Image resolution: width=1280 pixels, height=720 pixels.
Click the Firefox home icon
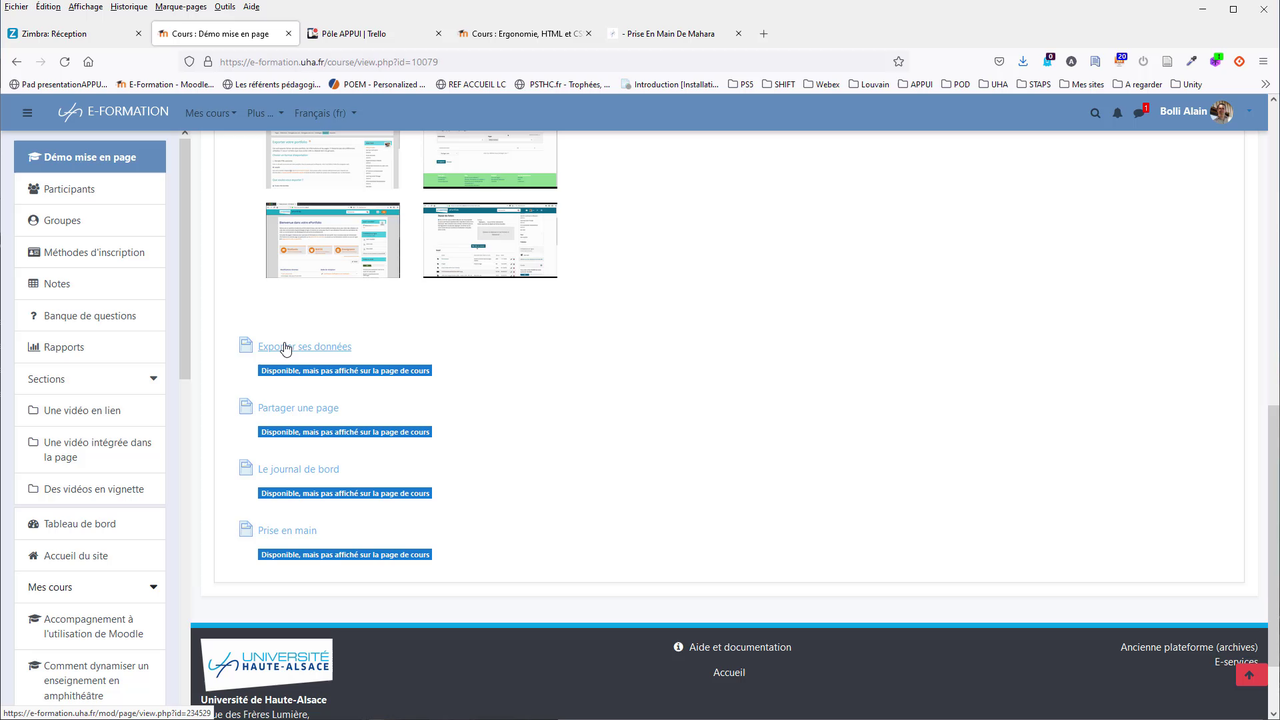(88, 61)
